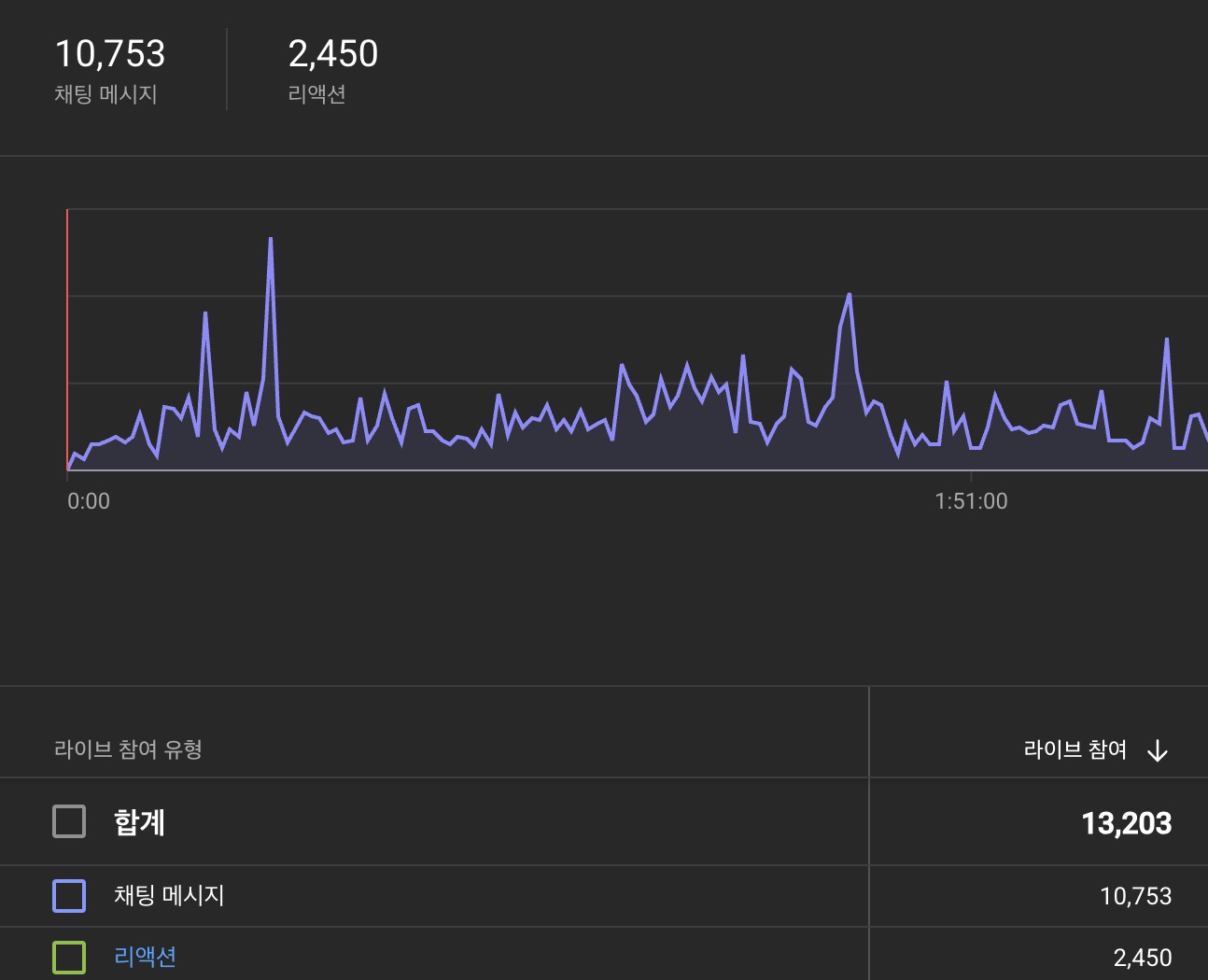
Task: Click the 1:51:00 time label on chart axis
Action: click(971, 501)
